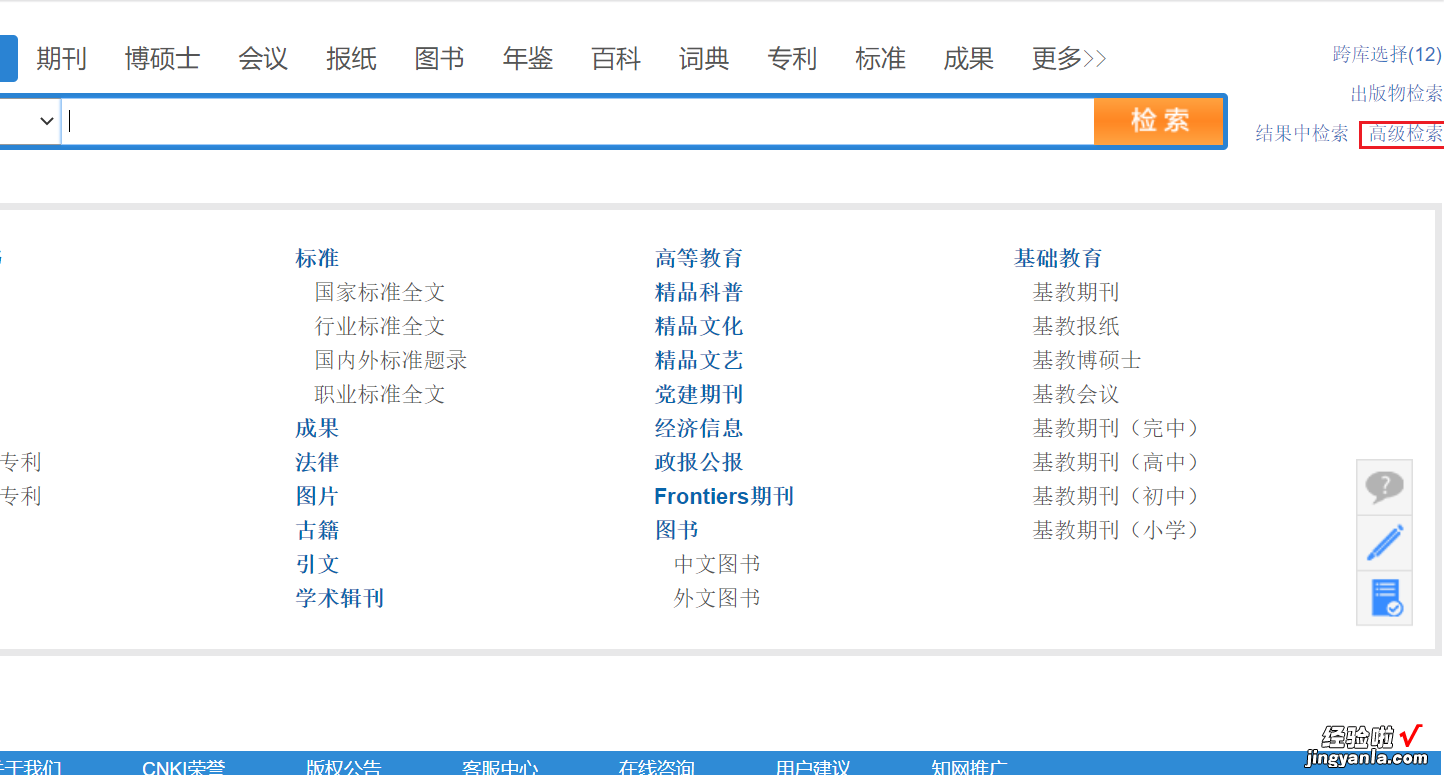Open the 高等教育 link
This screenshot has width=1444, height=775.
[699, 258]
